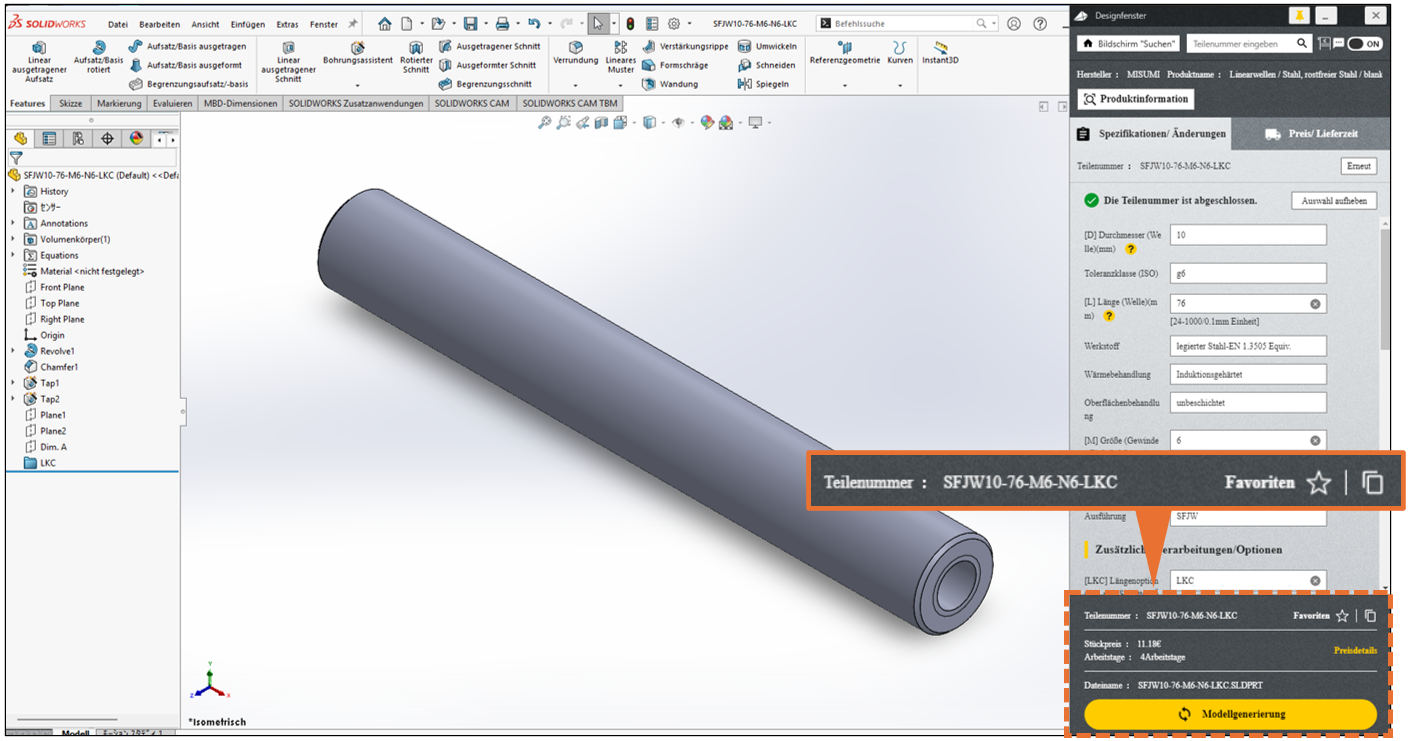Click the Preisdetails link
This screenshot has height=741, width=1409.
coord(1355,650)
